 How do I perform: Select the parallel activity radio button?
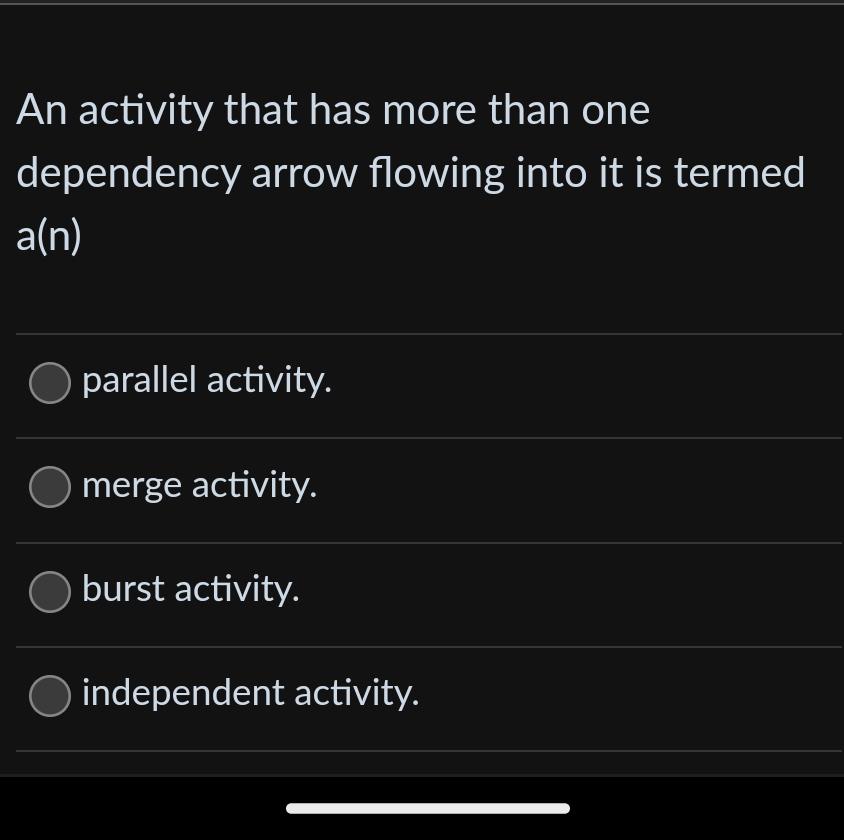click(50, 382)
